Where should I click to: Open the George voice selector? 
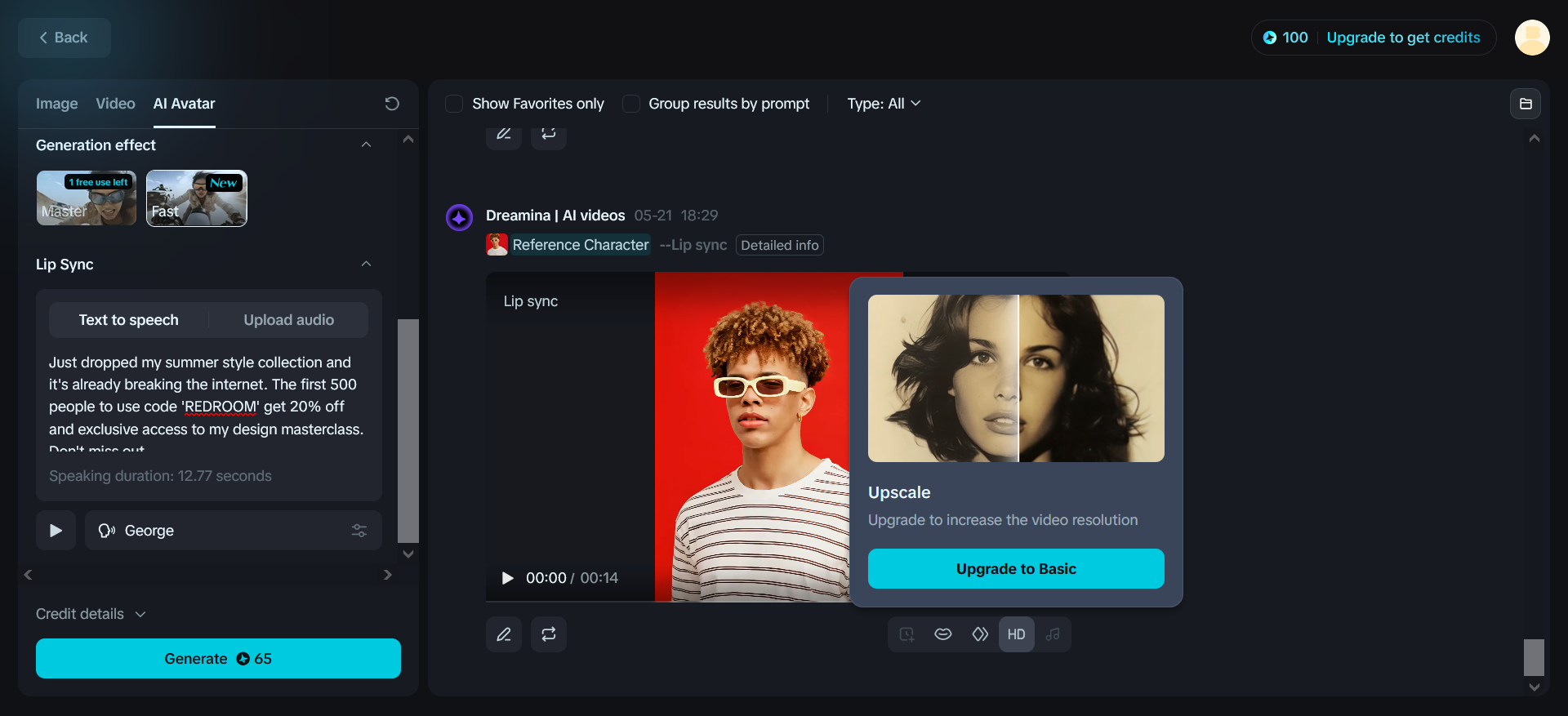(234, 531)
